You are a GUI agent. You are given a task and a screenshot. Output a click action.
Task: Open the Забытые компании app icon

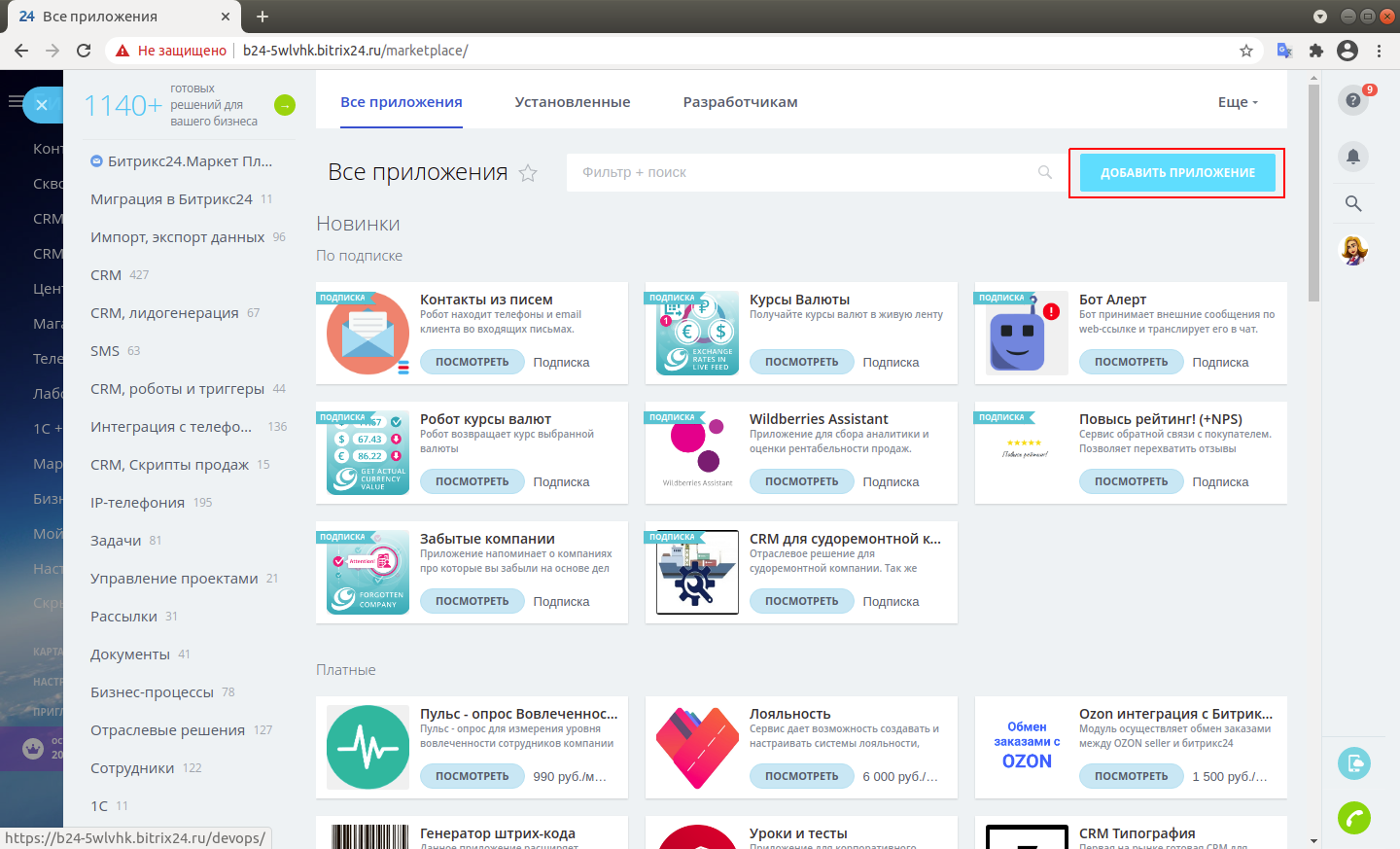[368, 573]
